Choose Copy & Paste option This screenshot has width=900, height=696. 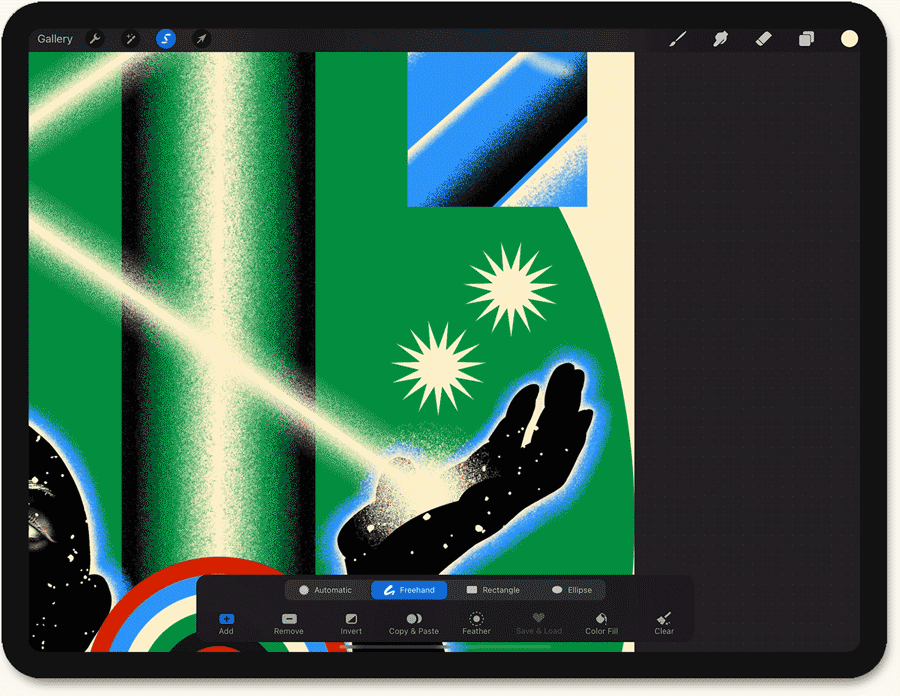[414, 624]
